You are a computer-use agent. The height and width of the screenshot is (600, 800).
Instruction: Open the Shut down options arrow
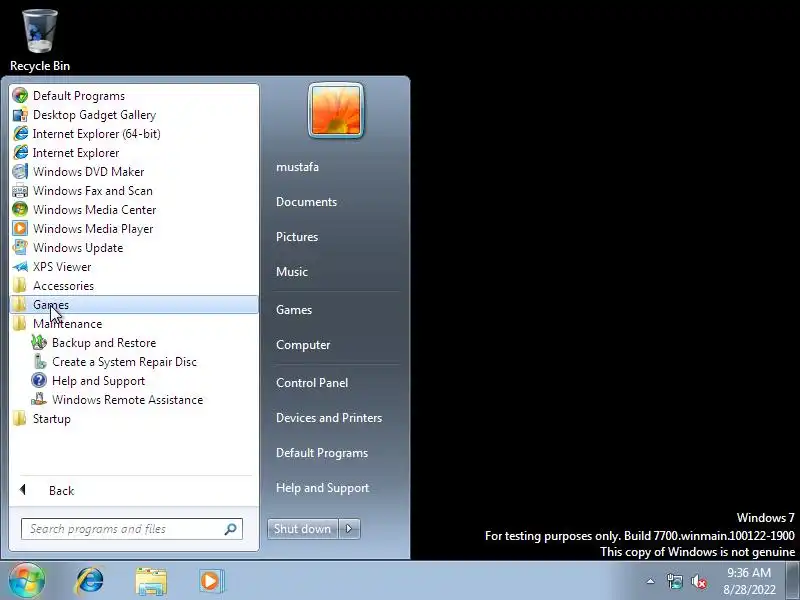[x=349, y=529]
